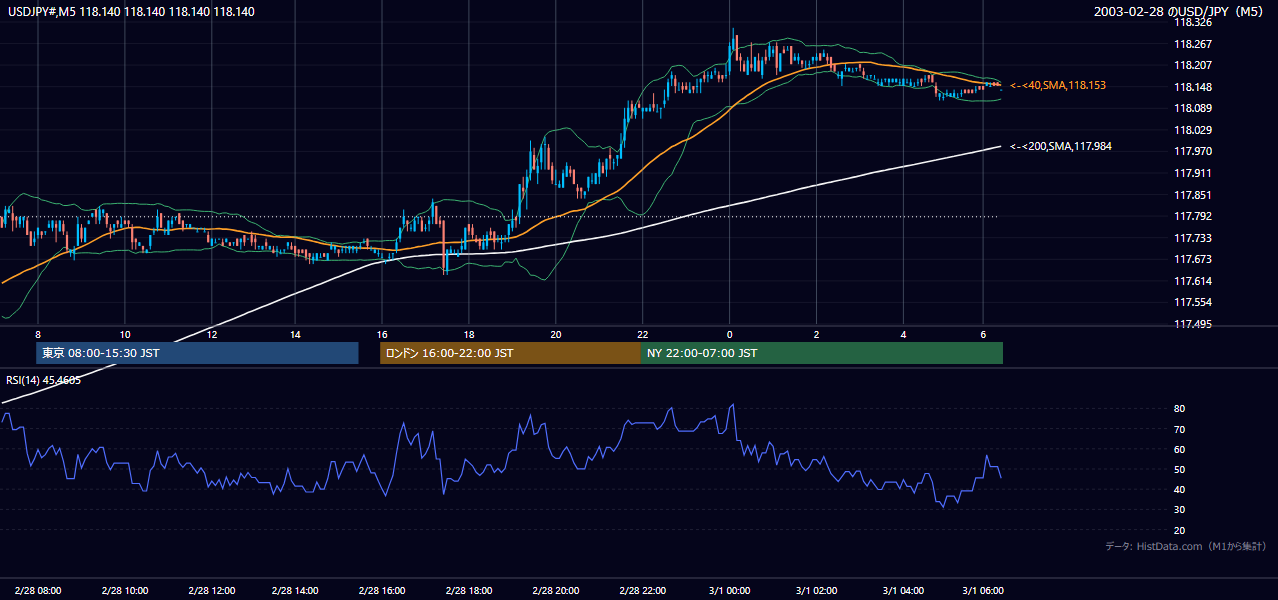
Task: Click RSI axis level 70
Action: [1180, 429]
